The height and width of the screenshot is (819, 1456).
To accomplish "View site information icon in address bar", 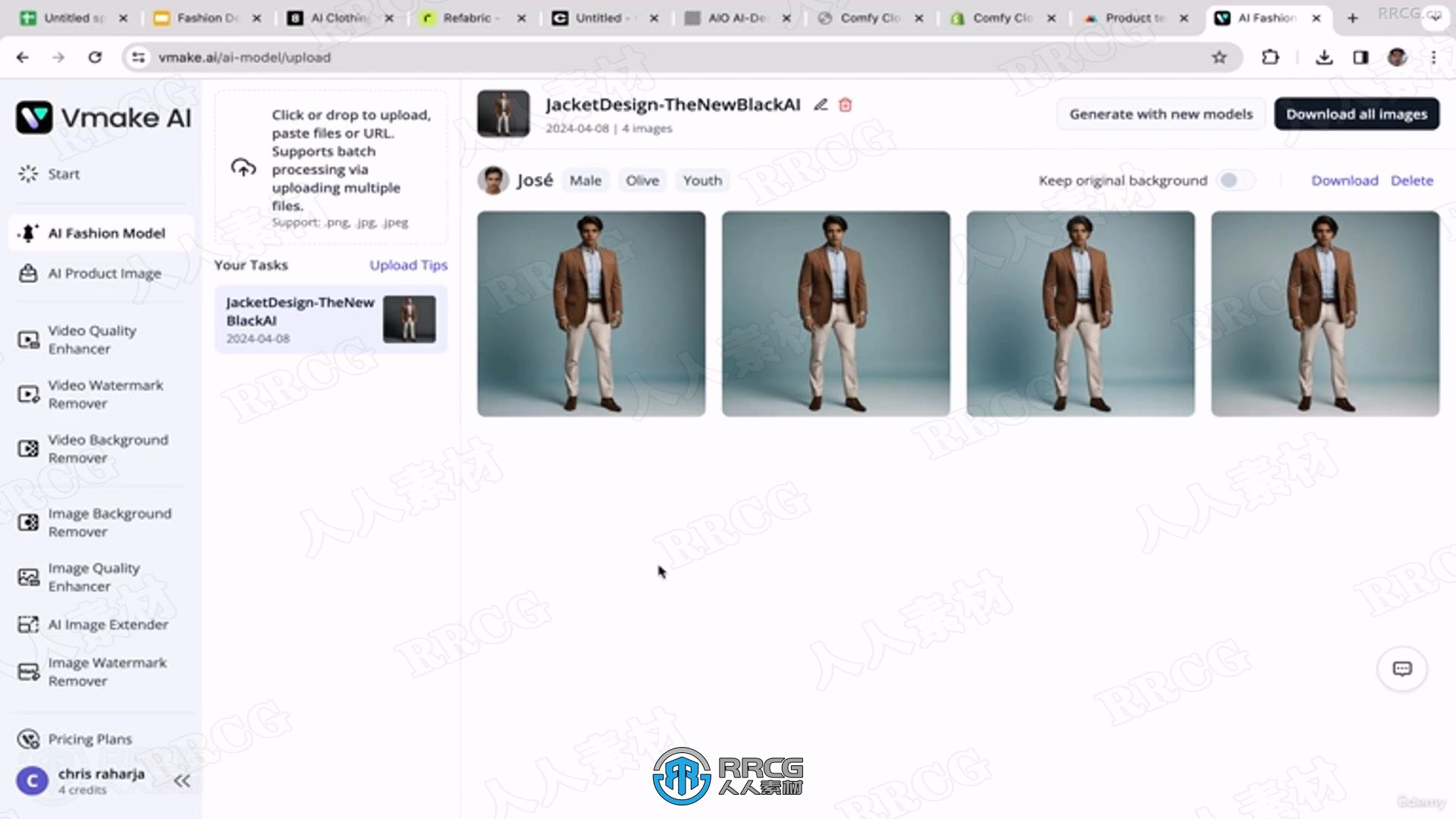I will tap(138, 57).
